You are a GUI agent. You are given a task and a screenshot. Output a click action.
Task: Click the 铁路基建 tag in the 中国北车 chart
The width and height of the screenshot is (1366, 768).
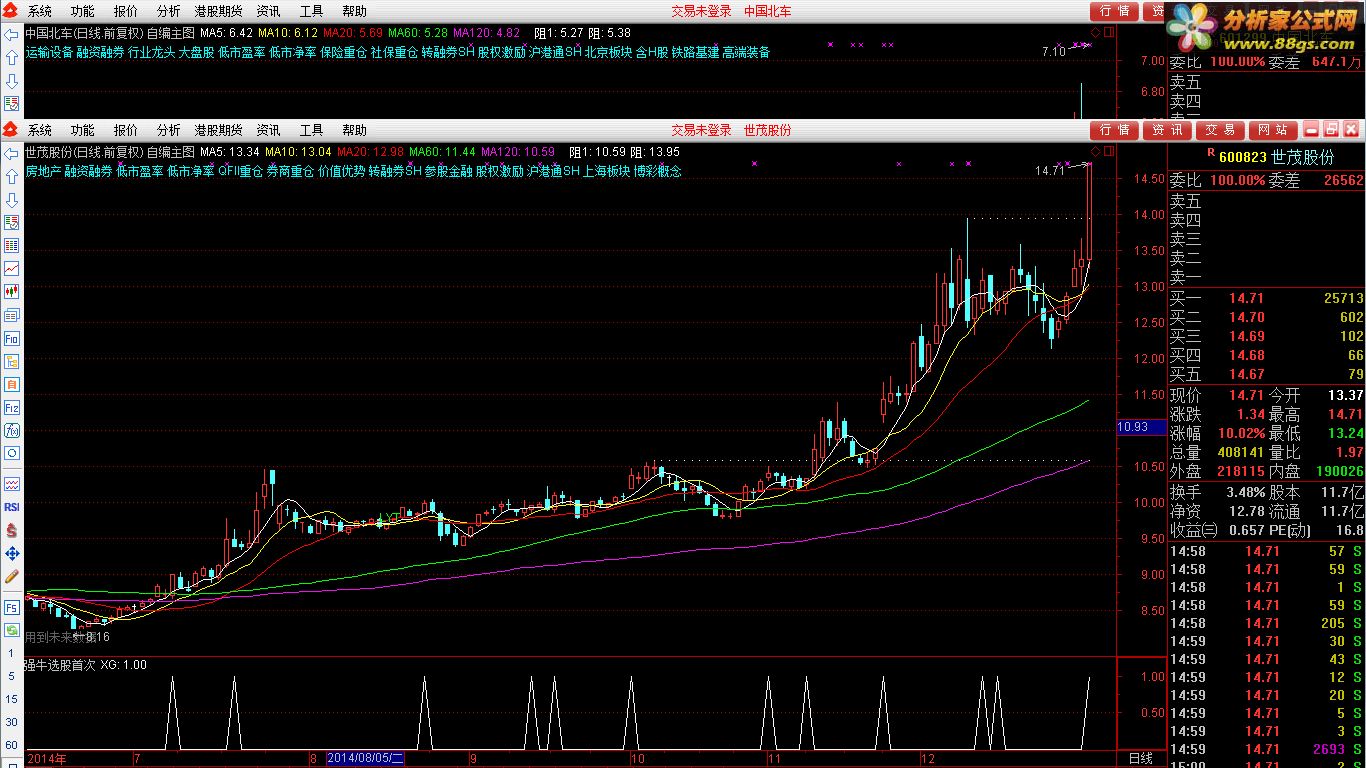coord(695,52)
